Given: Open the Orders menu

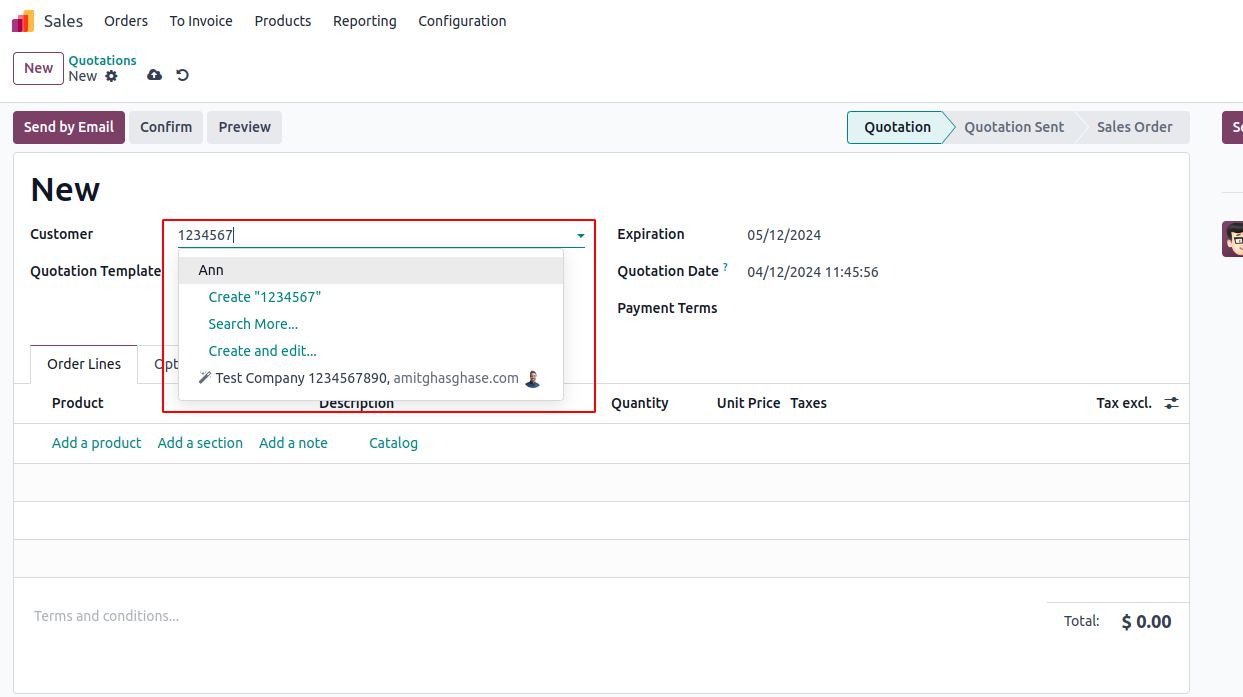Looking at the screenshot, I should pyautogui.click(x=126, y=21).
